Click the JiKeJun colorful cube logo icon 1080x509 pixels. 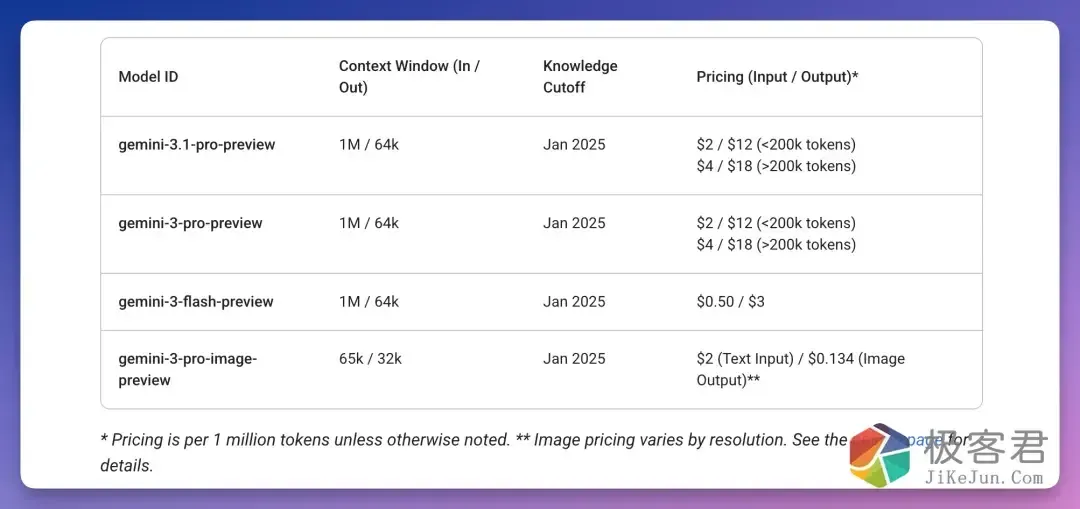(x=880, y=456)
